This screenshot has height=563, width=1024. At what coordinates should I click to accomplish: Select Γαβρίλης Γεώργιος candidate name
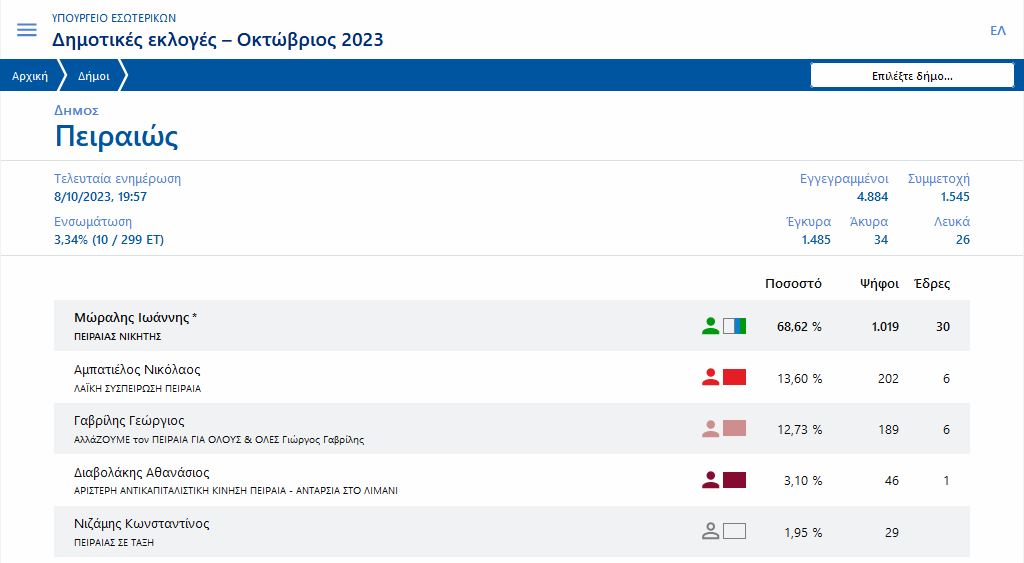coord(129,421)
